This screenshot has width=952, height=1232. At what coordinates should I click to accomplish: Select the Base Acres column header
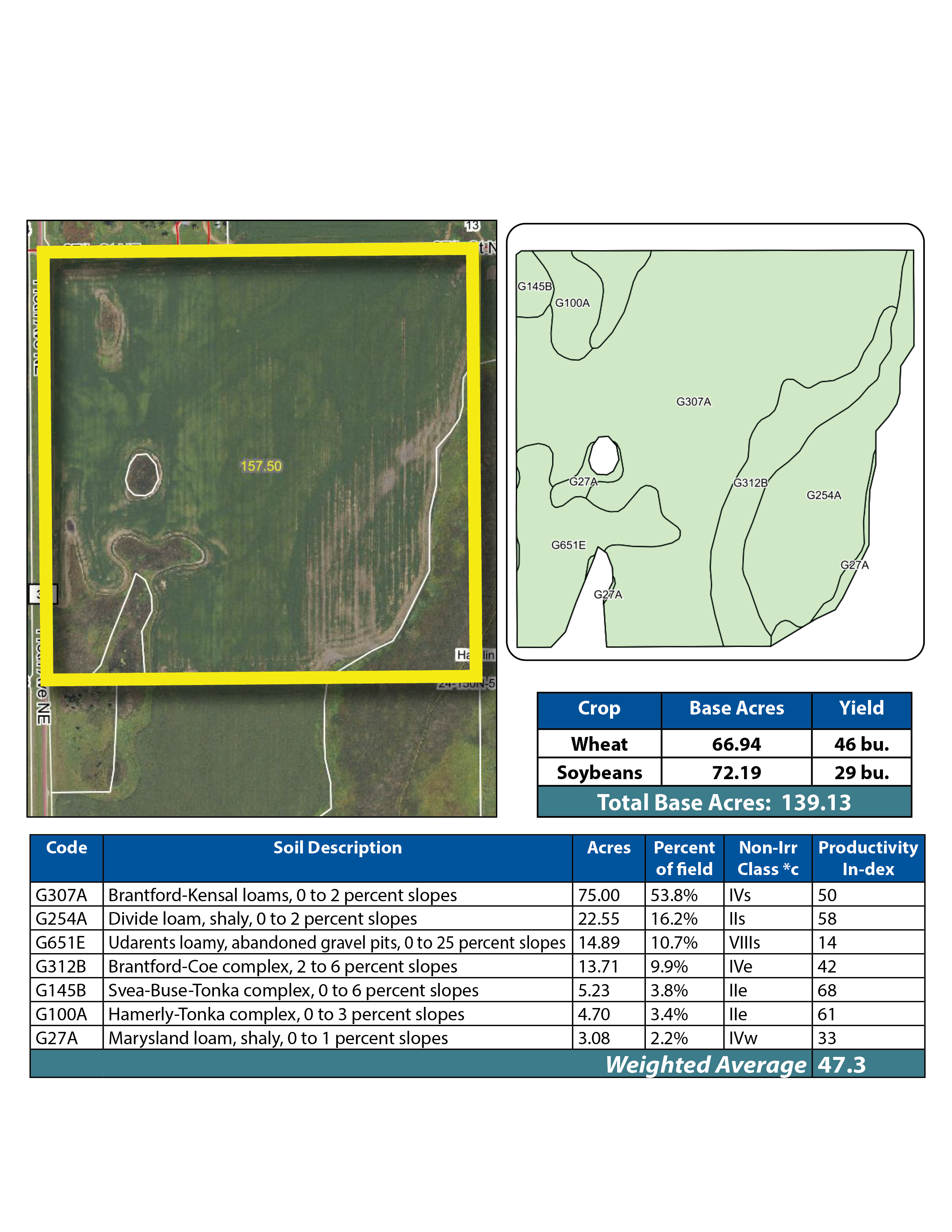click(736, 709)
